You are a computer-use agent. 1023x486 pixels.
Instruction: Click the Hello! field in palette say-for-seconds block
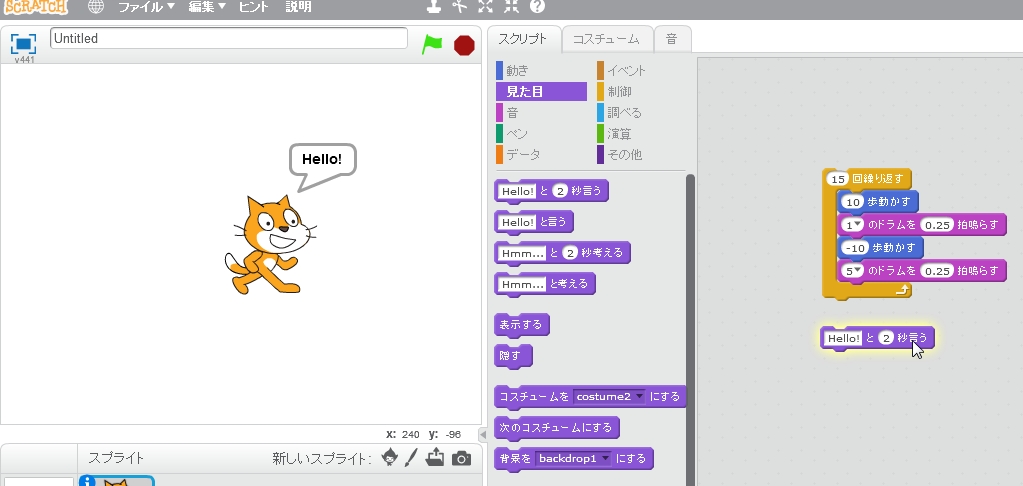517,191
